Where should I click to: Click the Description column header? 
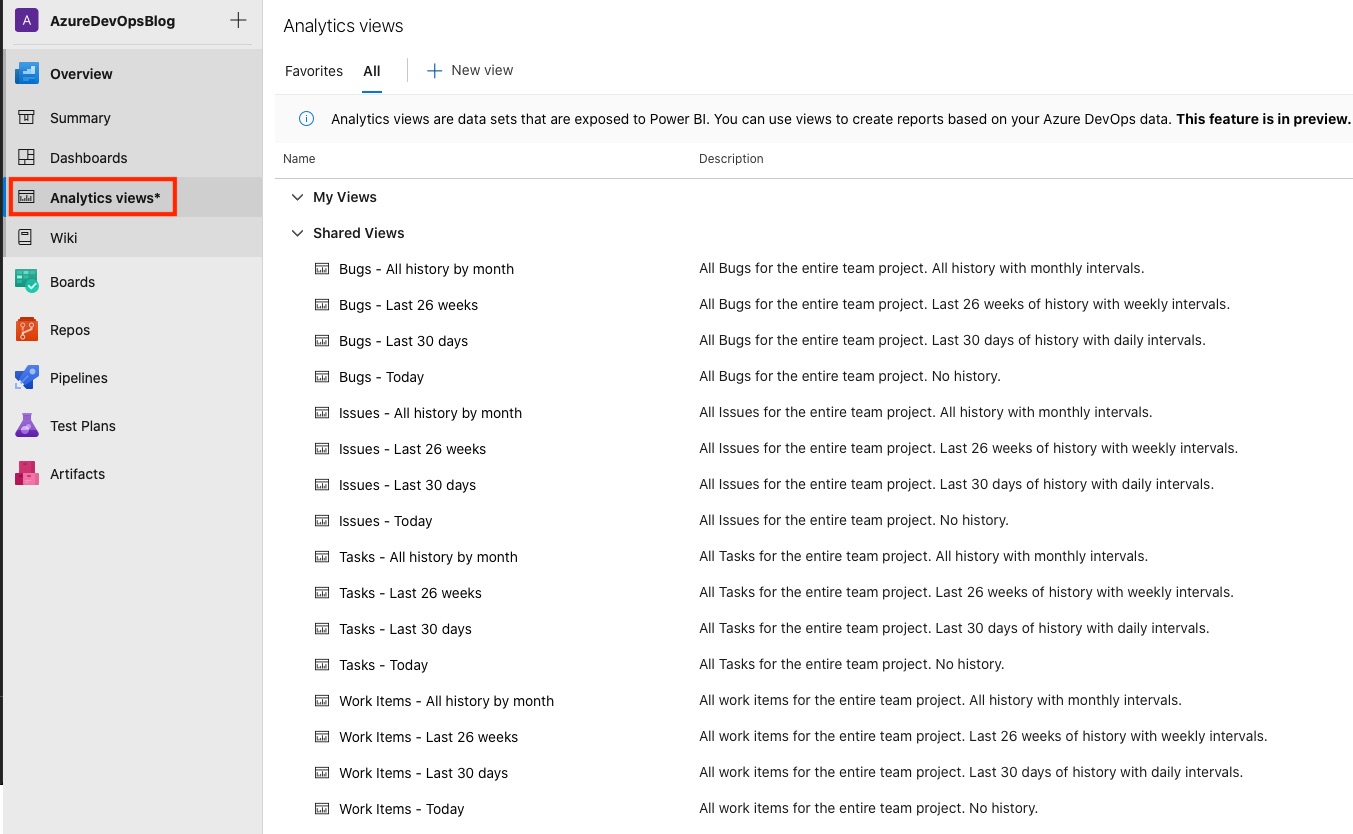coord(731,159)
